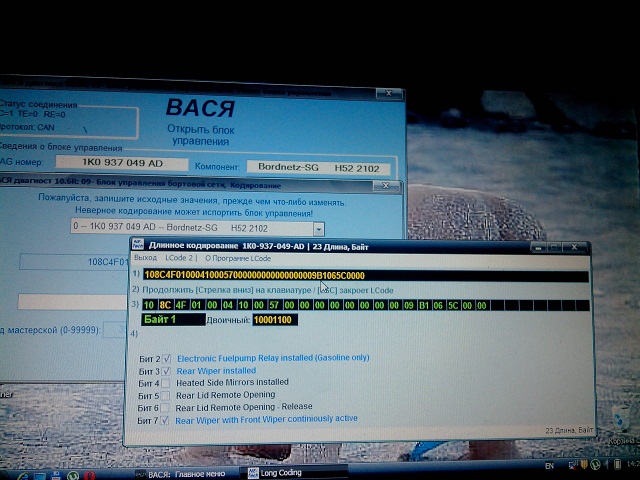Open О Программе LCode menu
Viewport: 640px width, 480px height.
point(238,258)
